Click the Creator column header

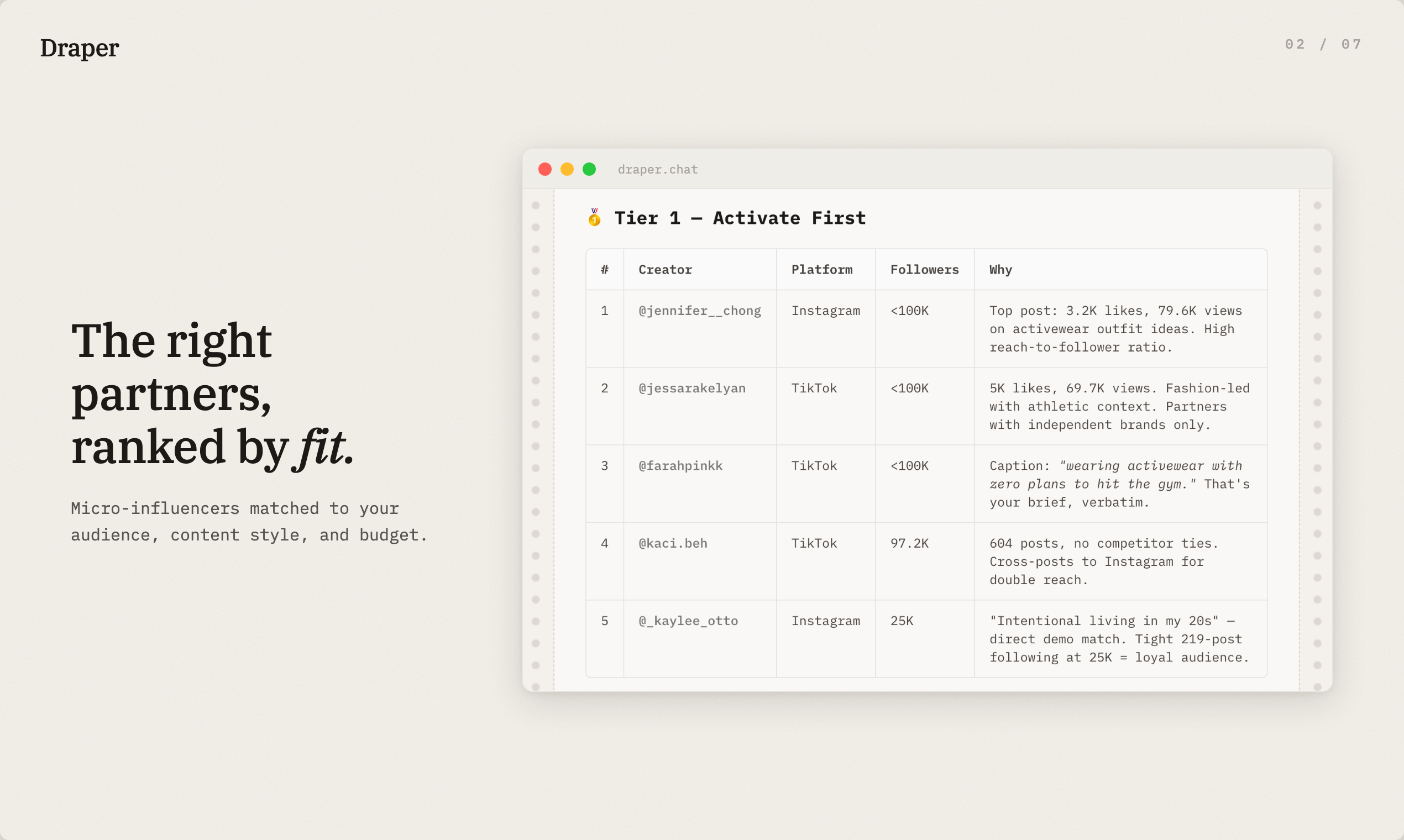tap(664, 270)
